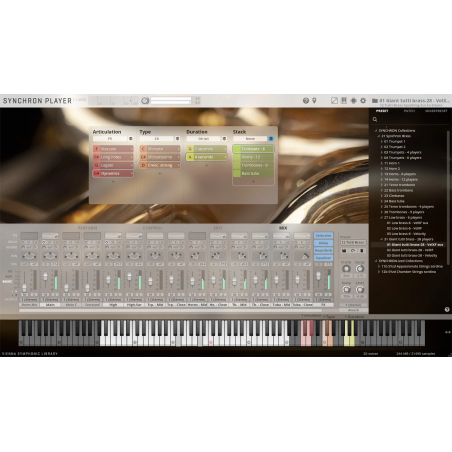452x452 pixels.
Task: Expand the 14 Horns - 12 players folder
Action: point(382,179)
